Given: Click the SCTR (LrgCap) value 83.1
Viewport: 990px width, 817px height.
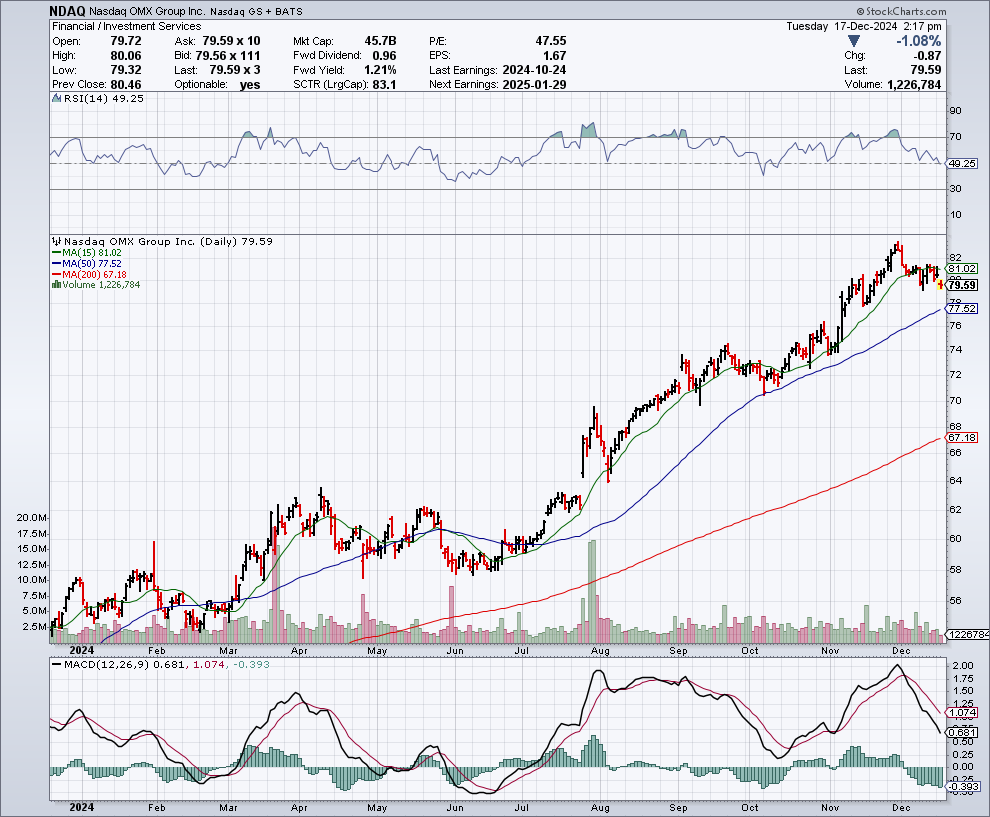Looking at the screenshot, I should [x=385, y=85].
